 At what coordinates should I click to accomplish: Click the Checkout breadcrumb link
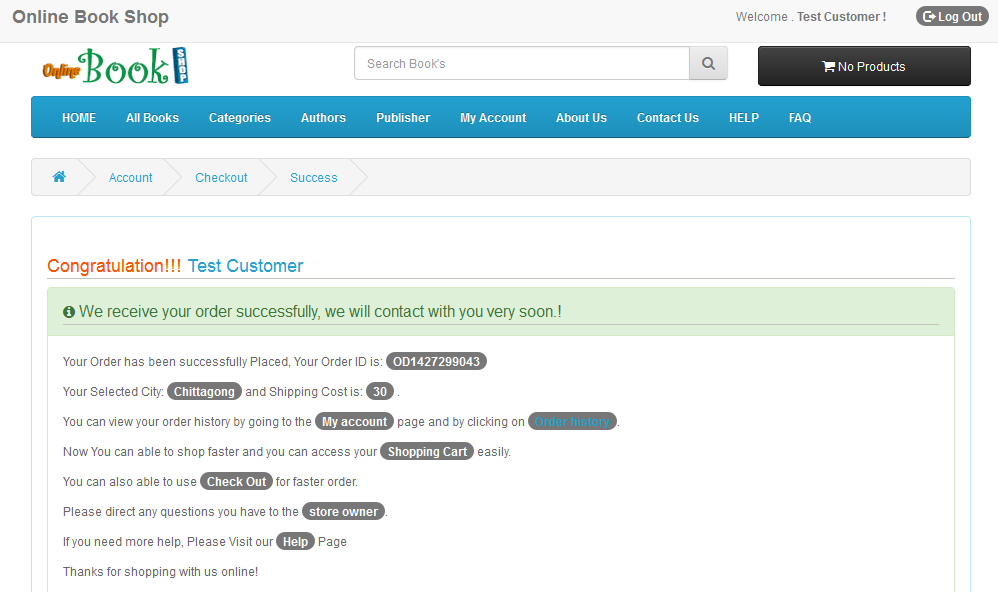click(221, 178)
